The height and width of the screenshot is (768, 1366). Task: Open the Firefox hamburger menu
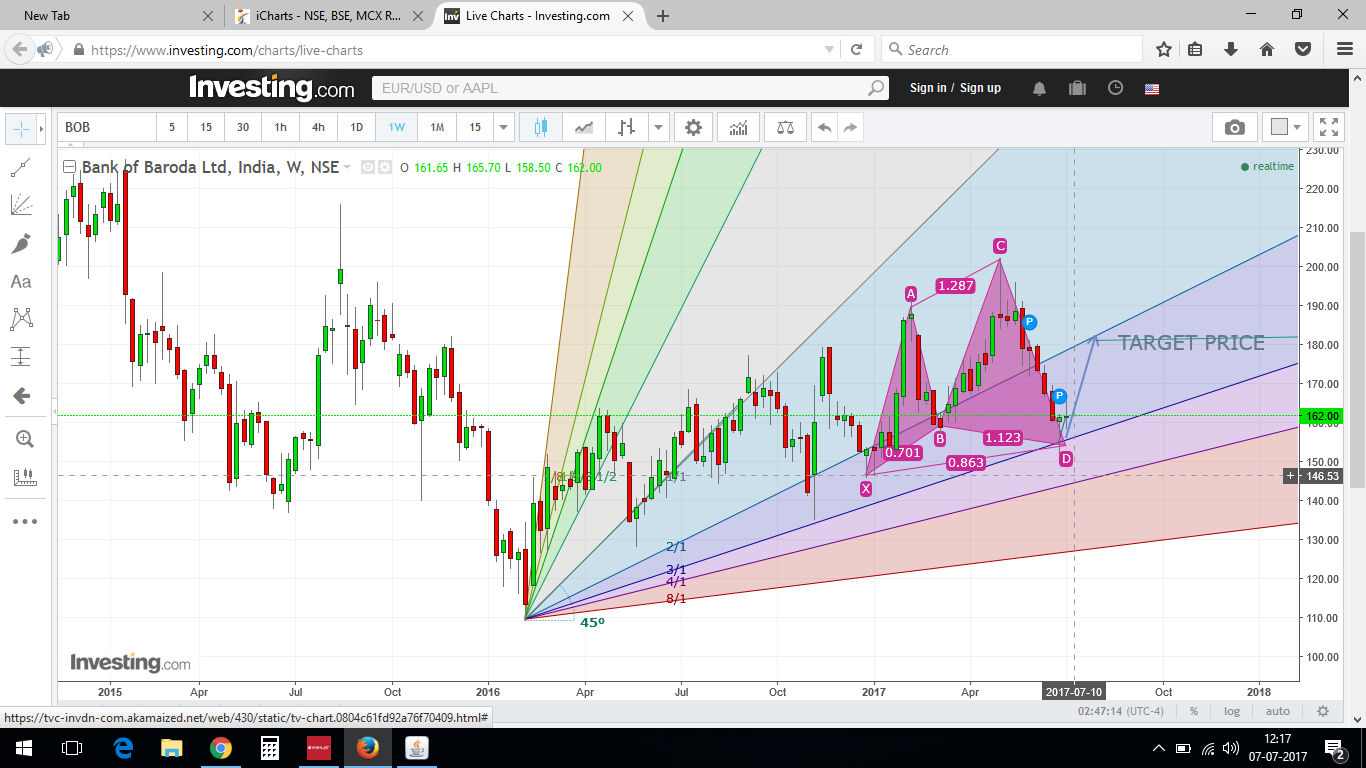(x=1344, y=49)
